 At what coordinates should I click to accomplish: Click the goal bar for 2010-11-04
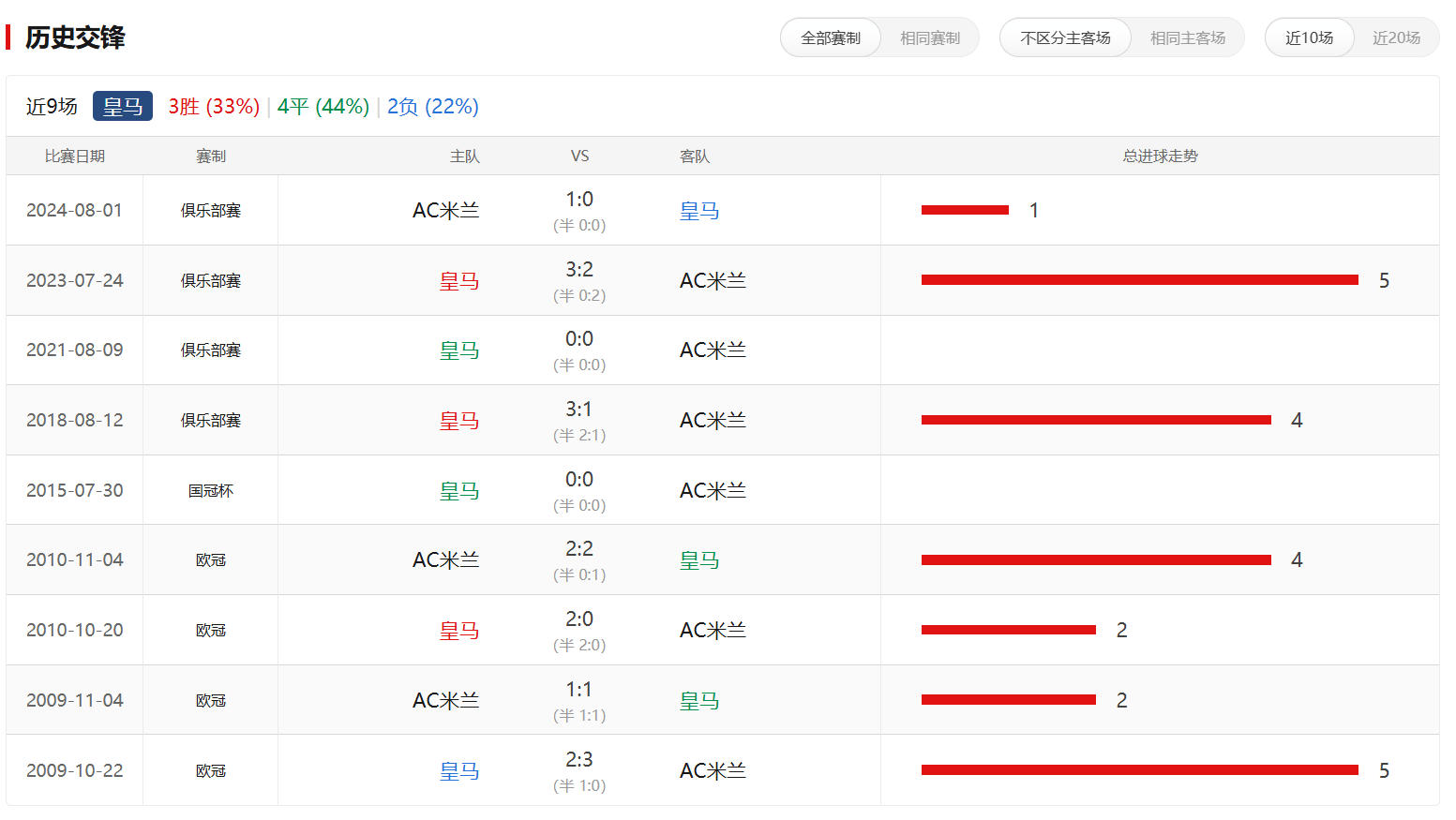(1096, 559)
